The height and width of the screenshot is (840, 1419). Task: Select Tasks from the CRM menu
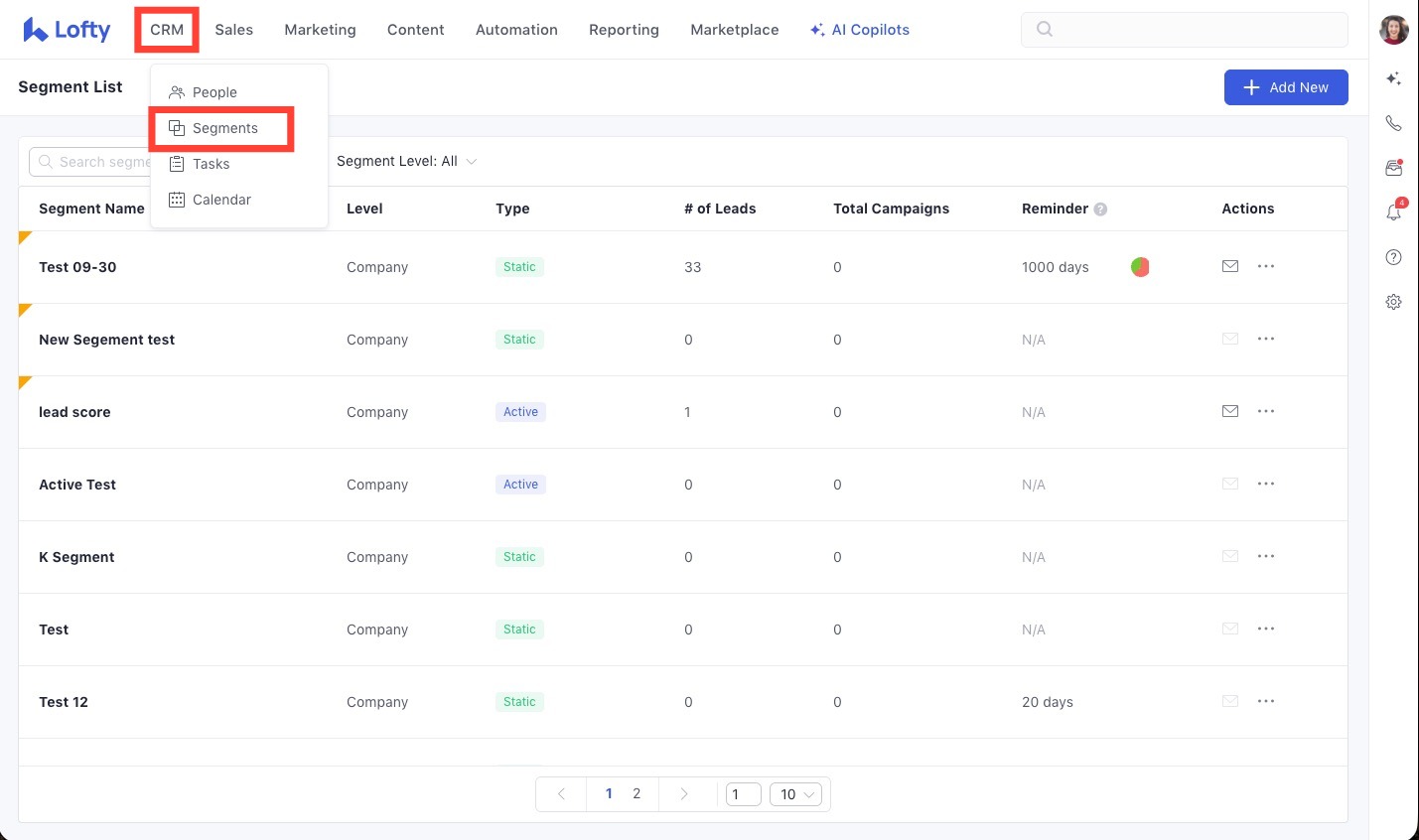[211, 164]
